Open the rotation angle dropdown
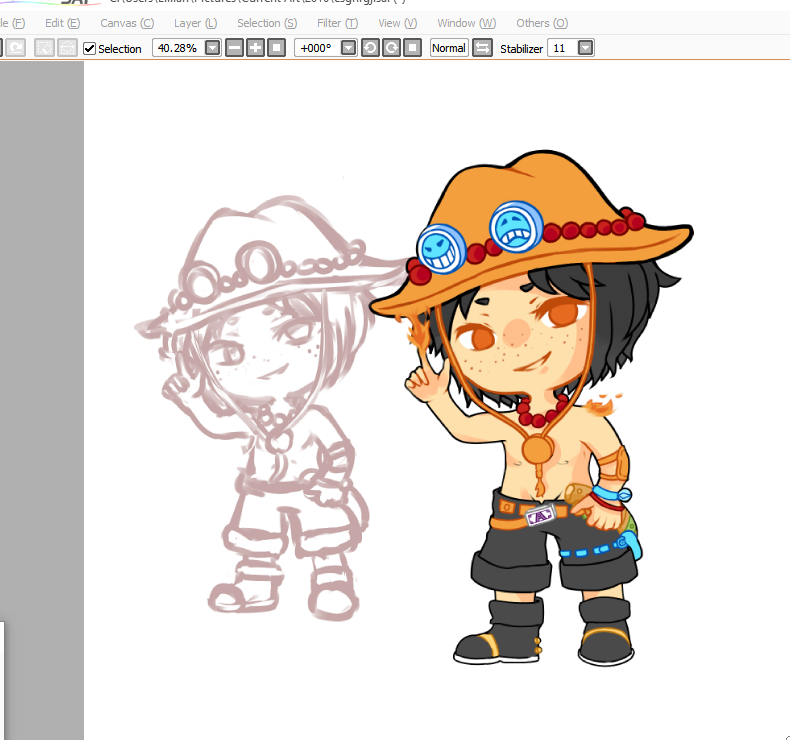 [x=349, y=48]
